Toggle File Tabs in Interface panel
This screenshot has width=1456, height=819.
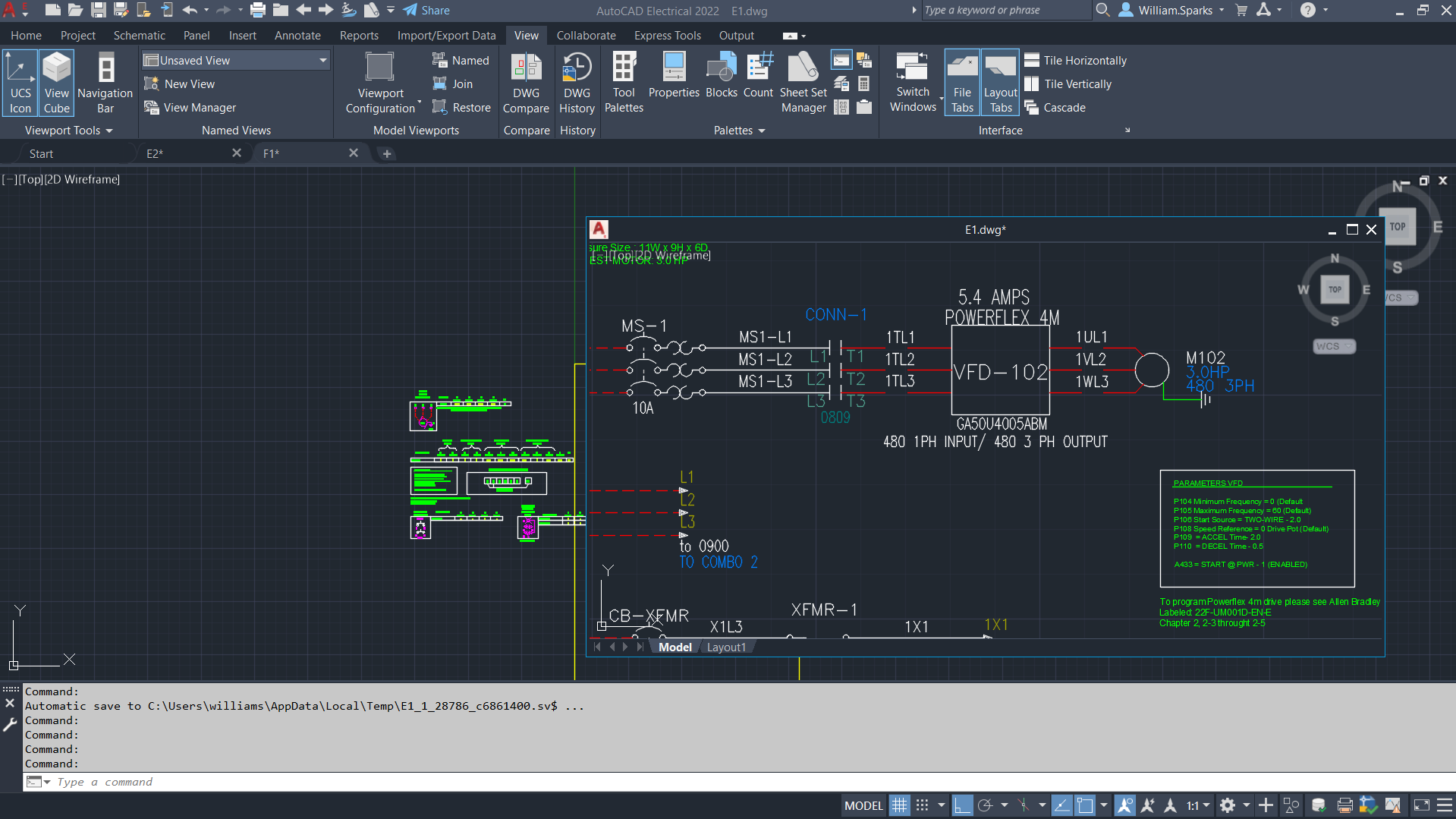[x=962, y=83]
